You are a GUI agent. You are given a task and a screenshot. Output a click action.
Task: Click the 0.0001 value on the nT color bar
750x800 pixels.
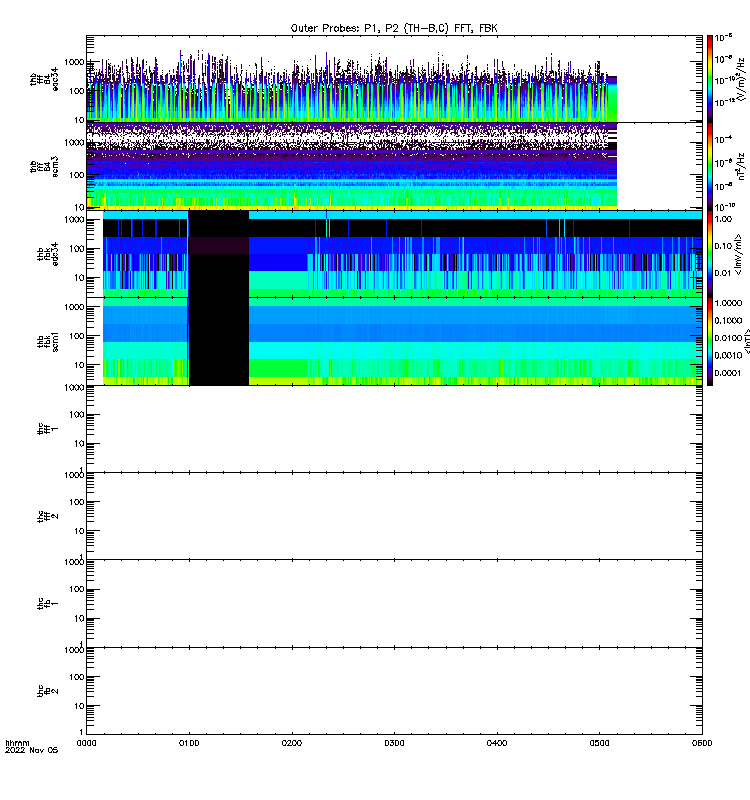[728, 373]
